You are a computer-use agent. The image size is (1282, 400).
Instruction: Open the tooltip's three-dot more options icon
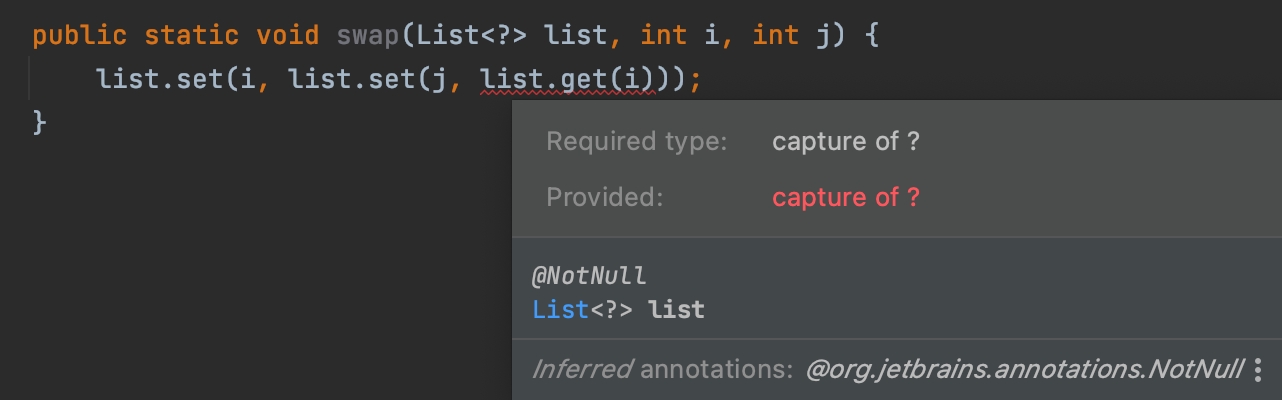1258,370
